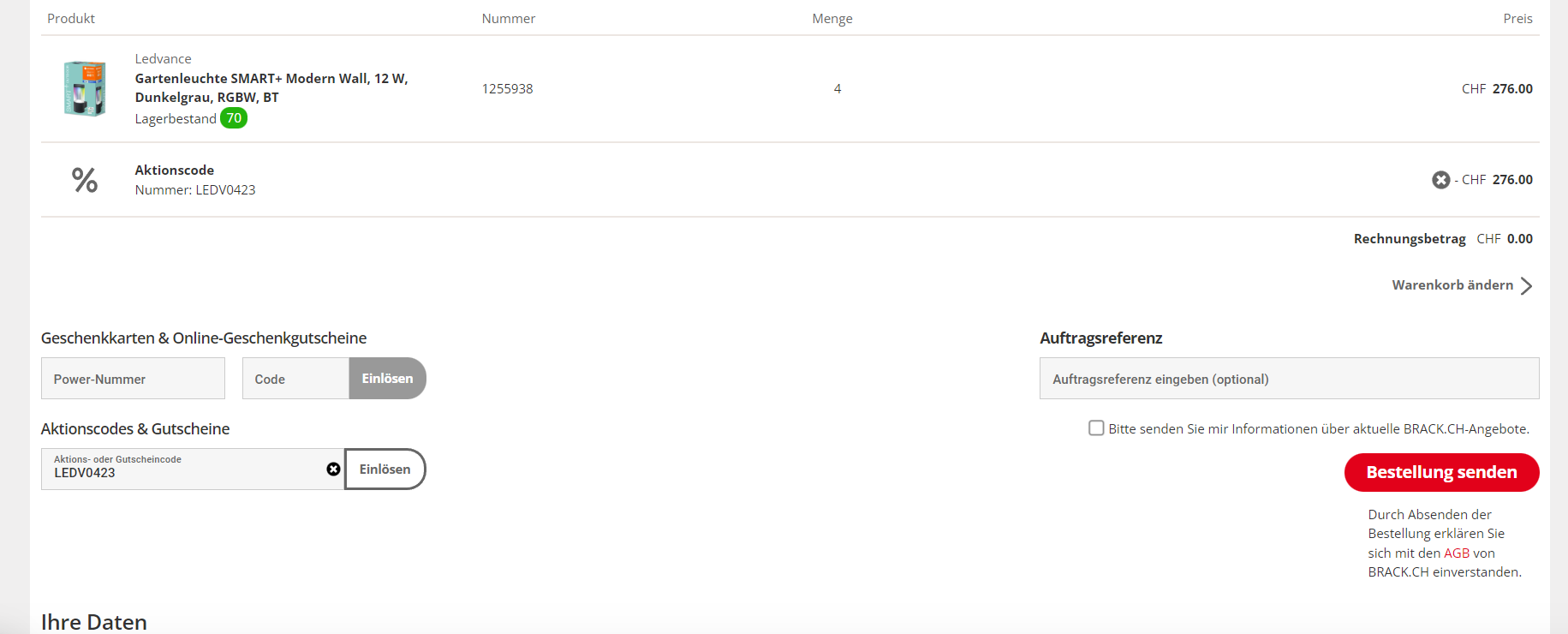1568x634 pixels.
Task: Open the Warenkorb ändern link
Action: 1452,285
